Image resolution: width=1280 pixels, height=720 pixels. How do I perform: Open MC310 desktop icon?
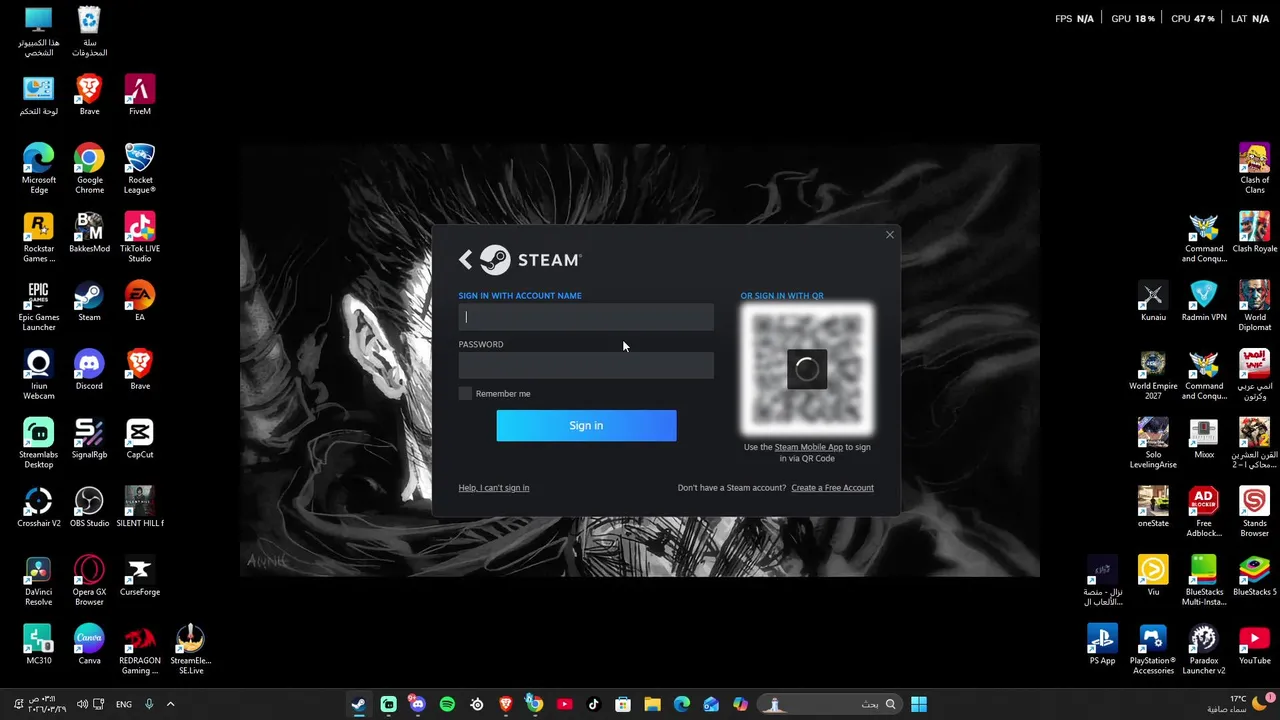[x=39, y=643]
